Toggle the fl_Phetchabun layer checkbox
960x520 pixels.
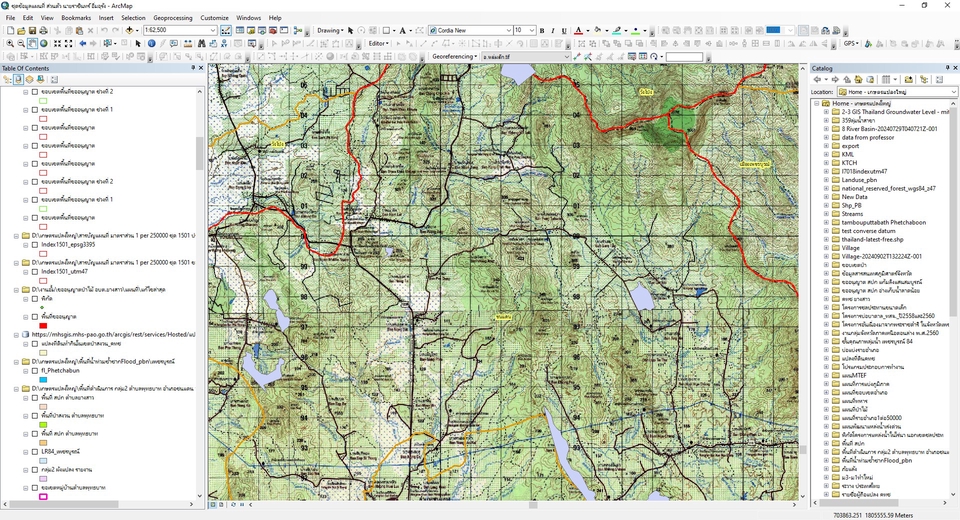click(34, 370)
